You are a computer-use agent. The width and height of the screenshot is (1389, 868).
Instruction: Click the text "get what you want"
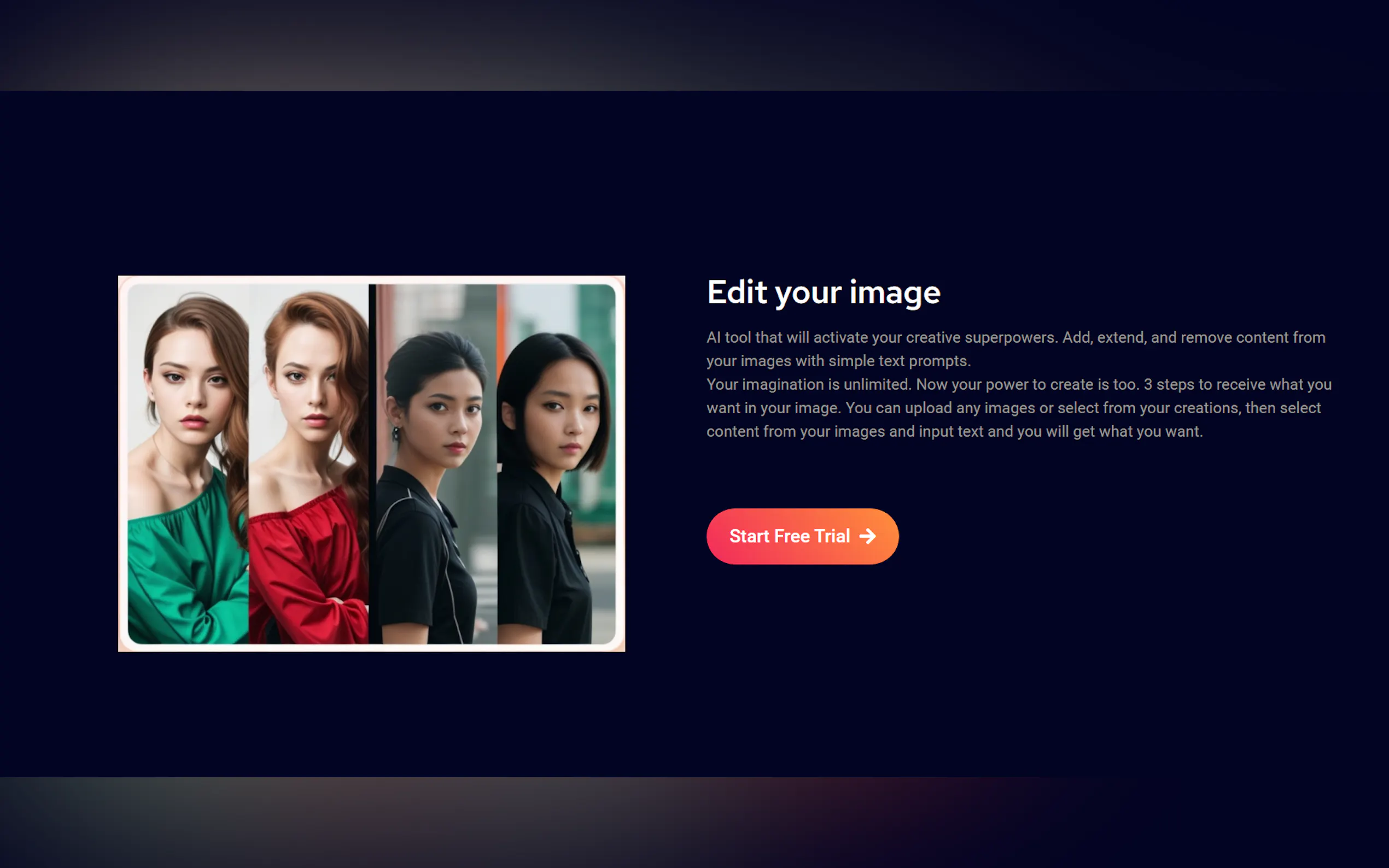[1137, 431]
